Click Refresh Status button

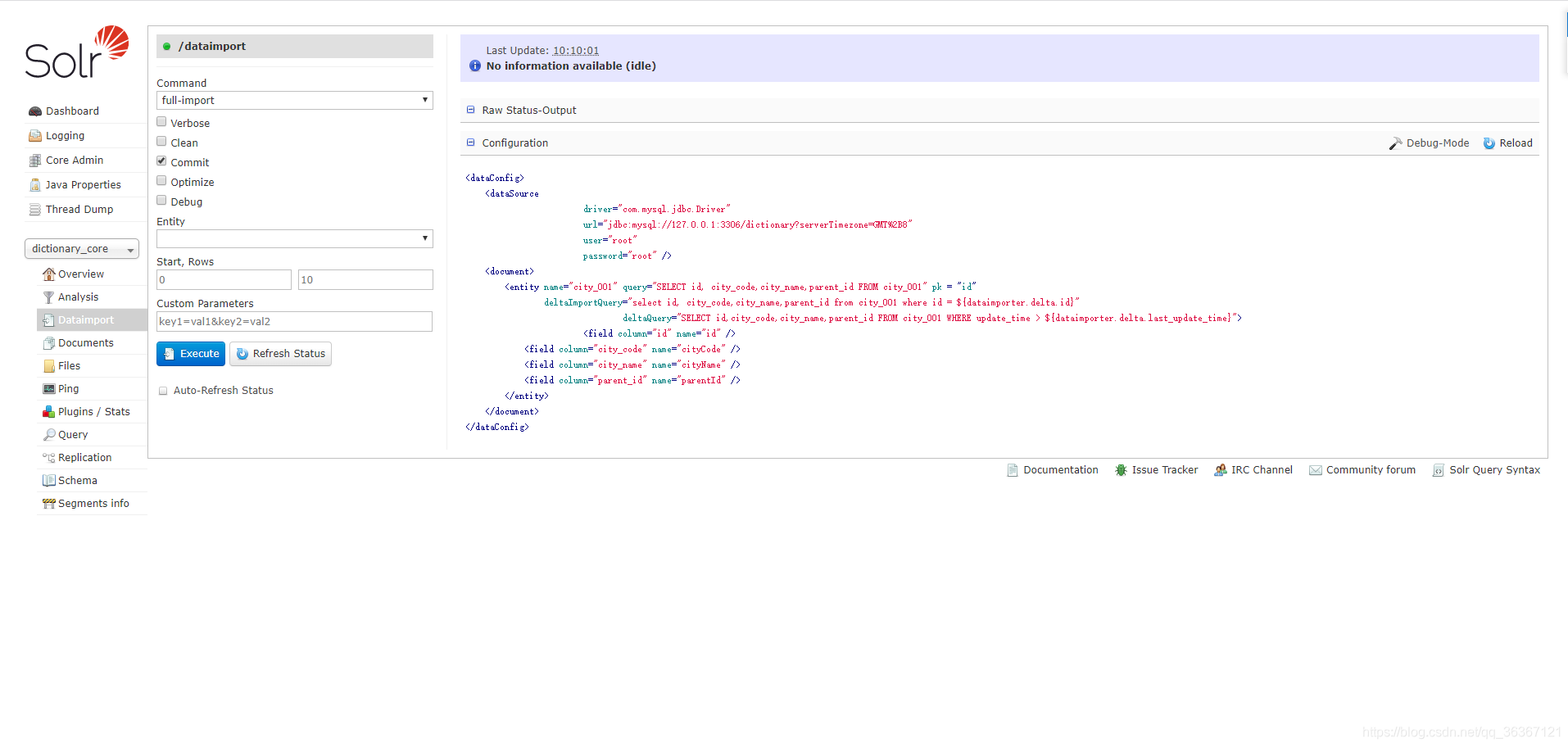pyautogui.click(x=281, y=354)
